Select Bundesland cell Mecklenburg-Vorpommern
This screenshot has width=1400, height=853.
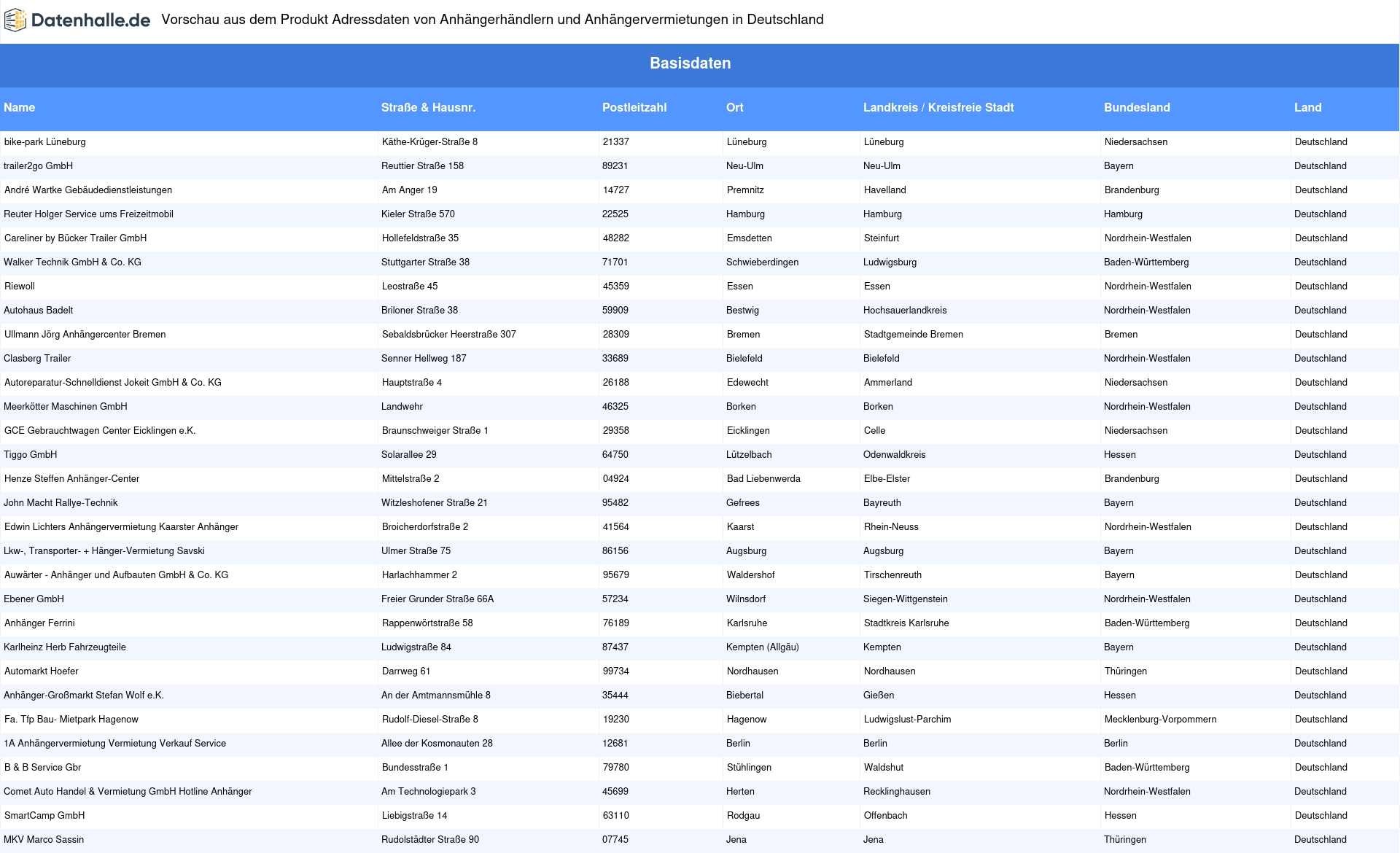click(1160, 720)
